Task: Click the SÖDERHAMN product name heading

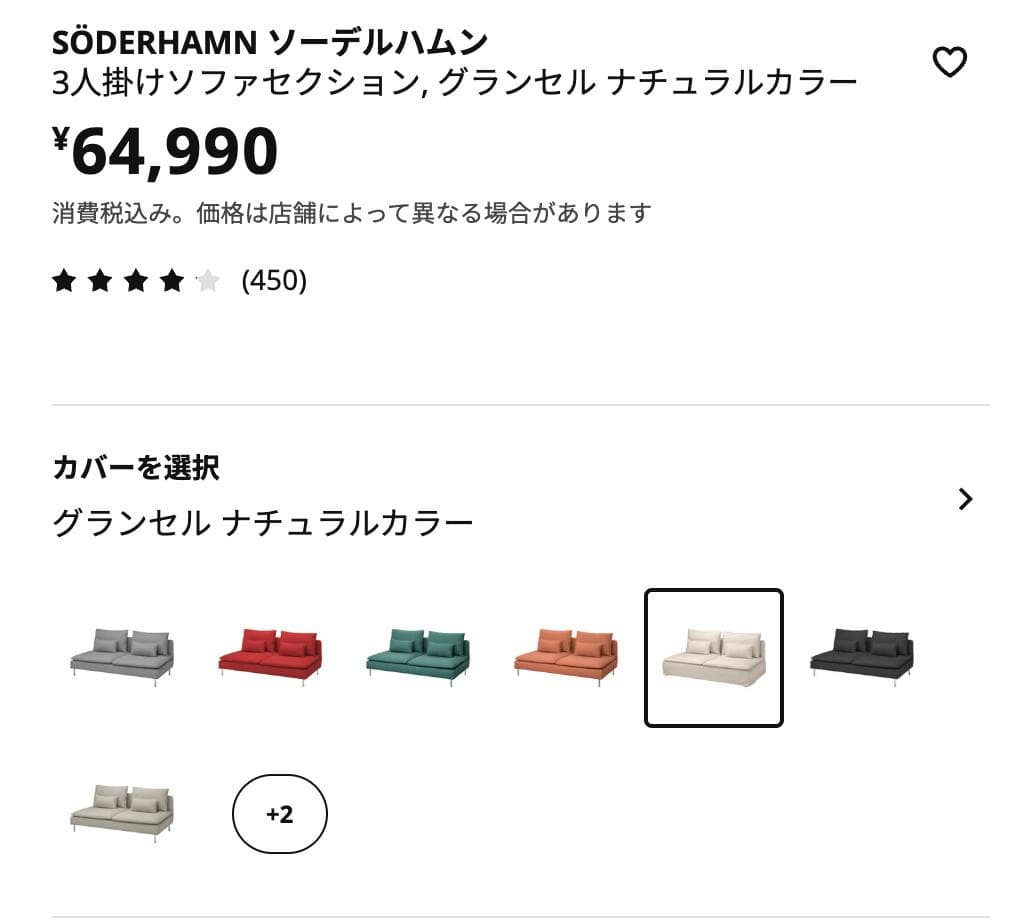Action: (255, 42)
